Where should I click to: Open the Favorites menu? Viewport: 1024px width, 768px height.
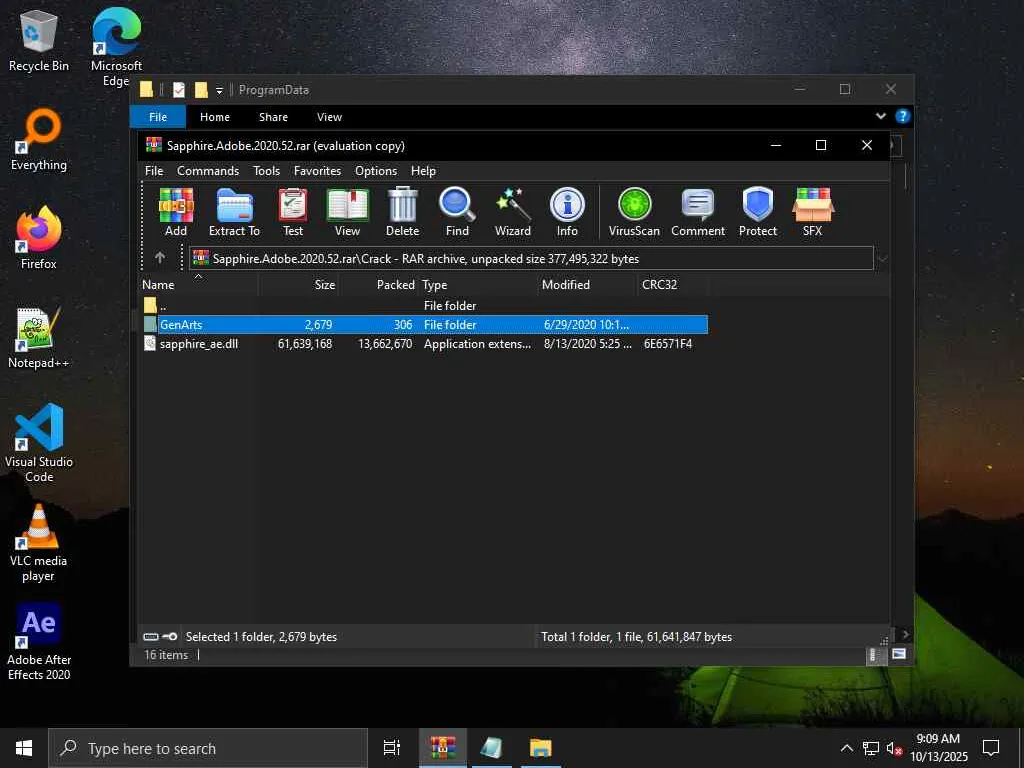pos(317,170)
